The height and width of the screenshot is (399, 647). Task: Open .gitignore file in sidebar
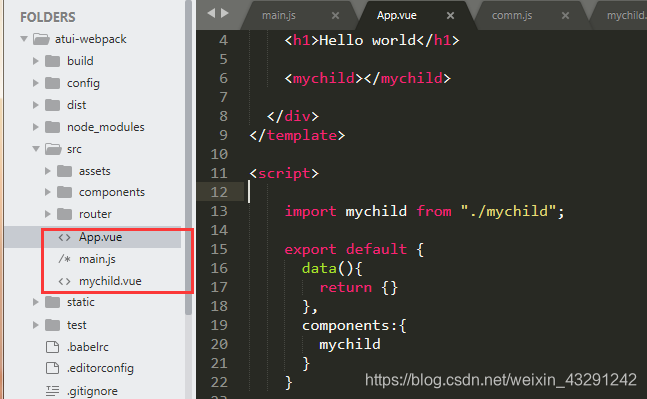[93, 391]
